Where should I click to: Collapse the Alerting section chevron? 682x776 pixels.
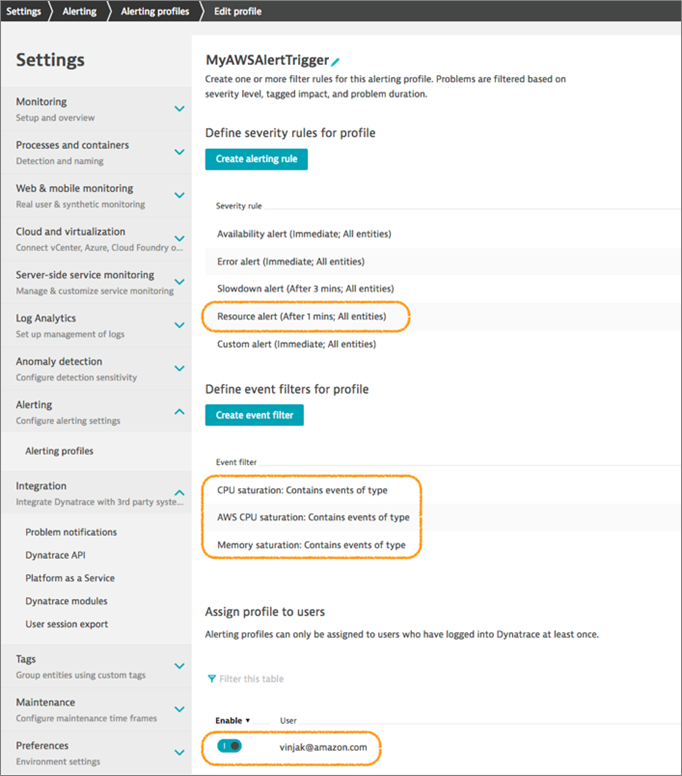180,411
